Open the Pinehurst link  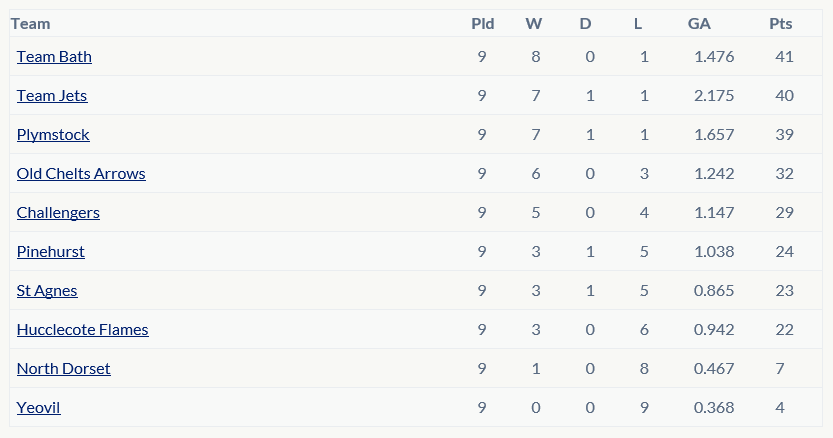[x=50, y=251]
